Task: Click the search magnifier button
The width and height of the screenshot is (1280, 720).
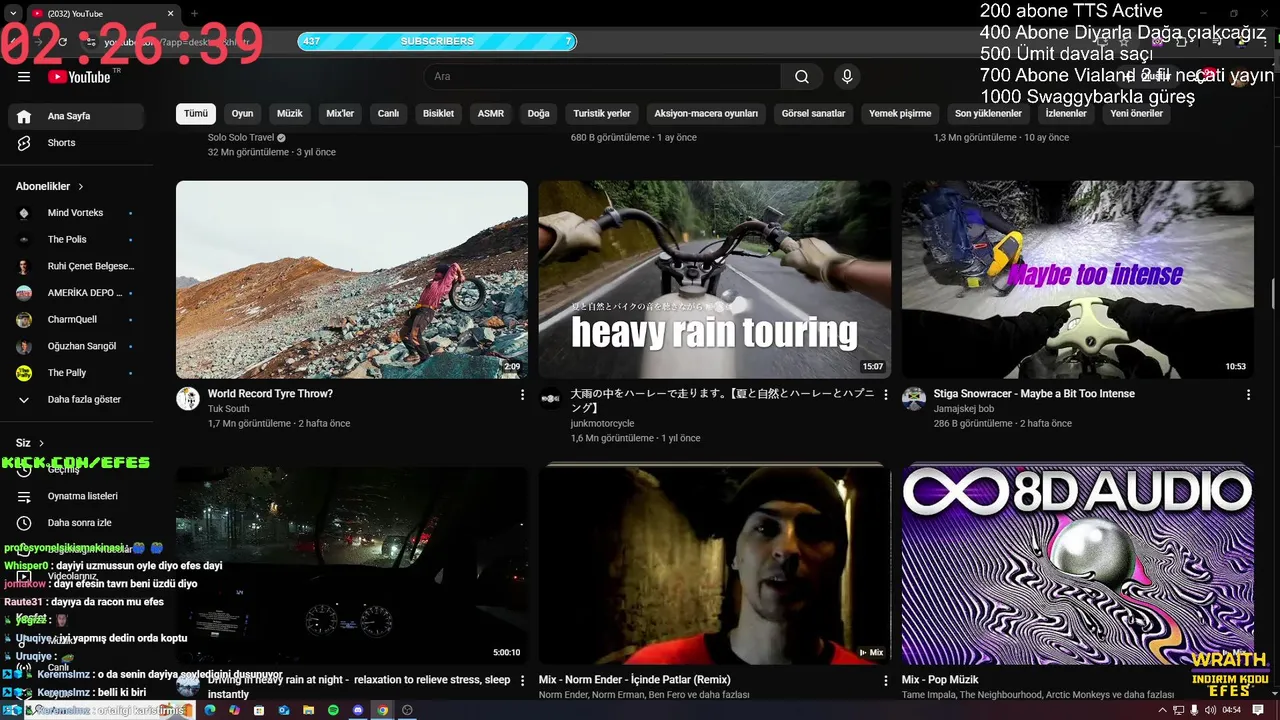Action: click(x=802, y=76)
